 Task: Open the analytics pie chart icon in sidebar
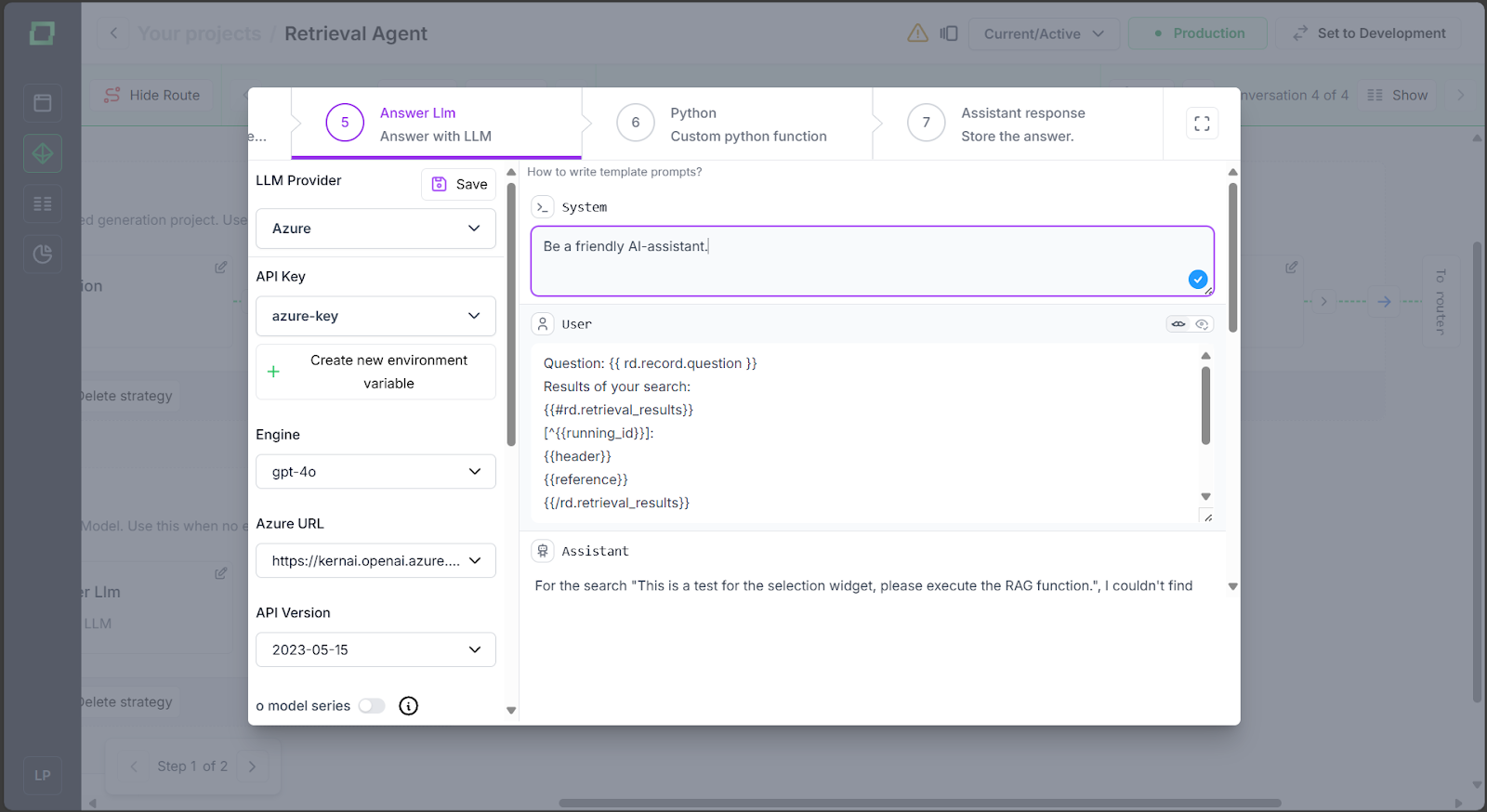tap(43, 254)
